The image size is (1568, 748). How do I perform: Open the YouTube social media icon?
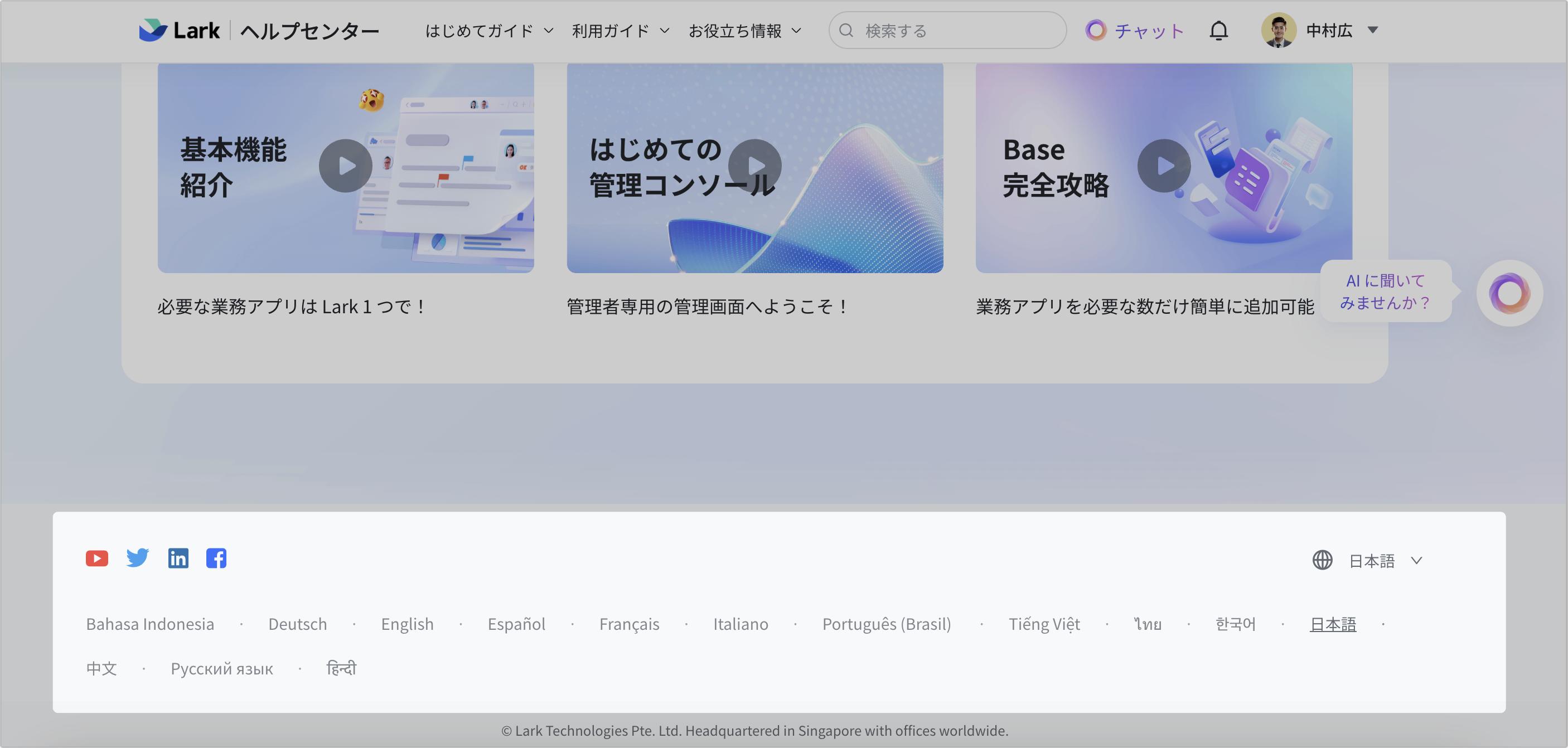[x=96, y=557]
